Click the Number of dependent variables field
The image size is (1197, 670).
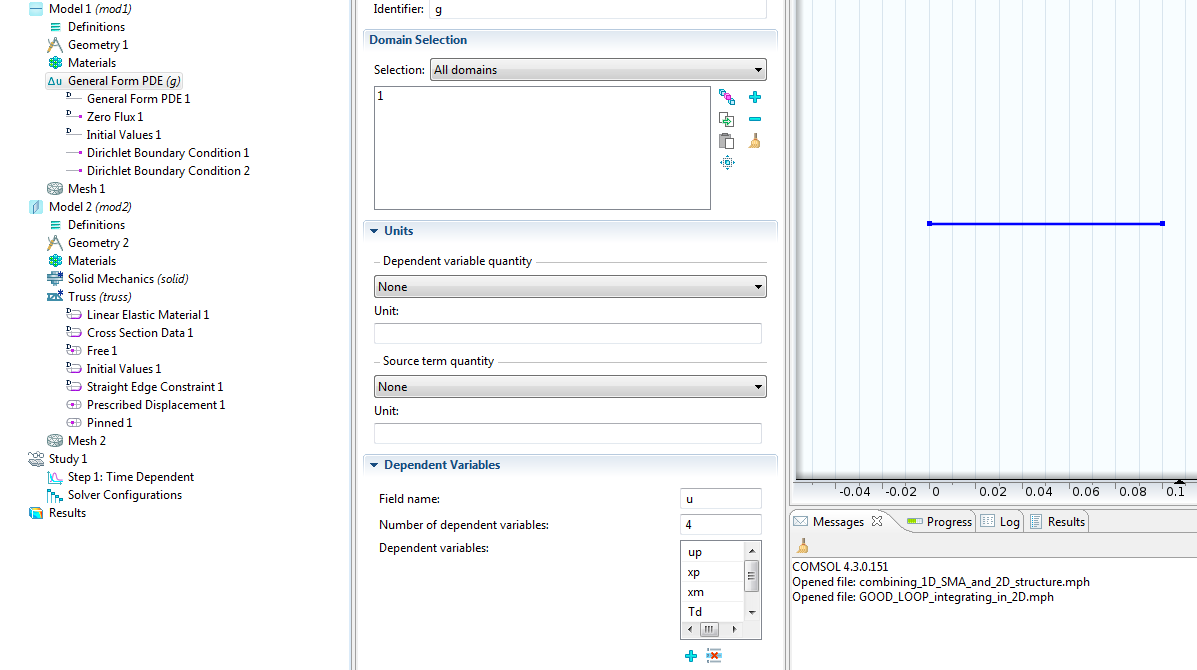tap(720, 525)
